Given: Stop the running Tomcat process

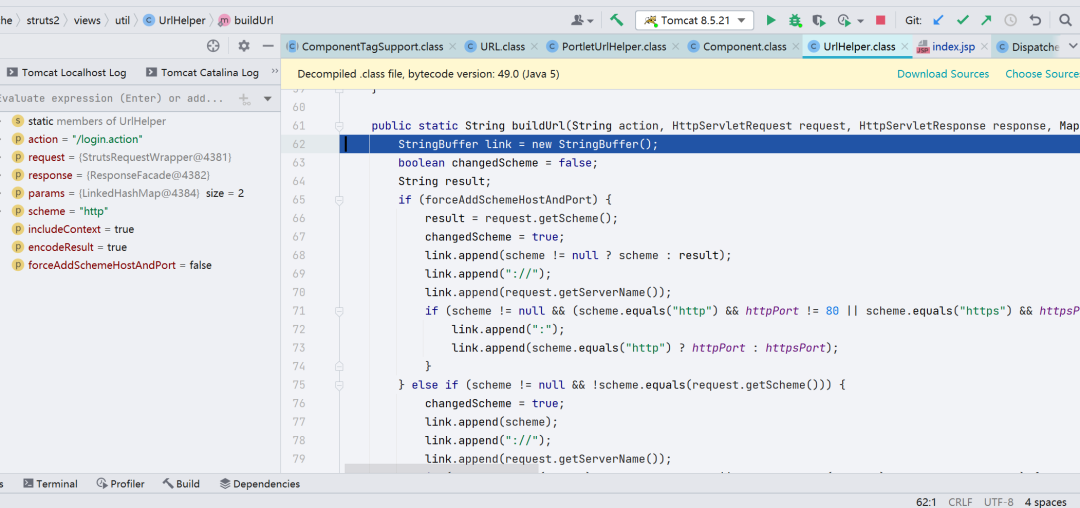Looking at the screenshot, I should pos(880,20).
